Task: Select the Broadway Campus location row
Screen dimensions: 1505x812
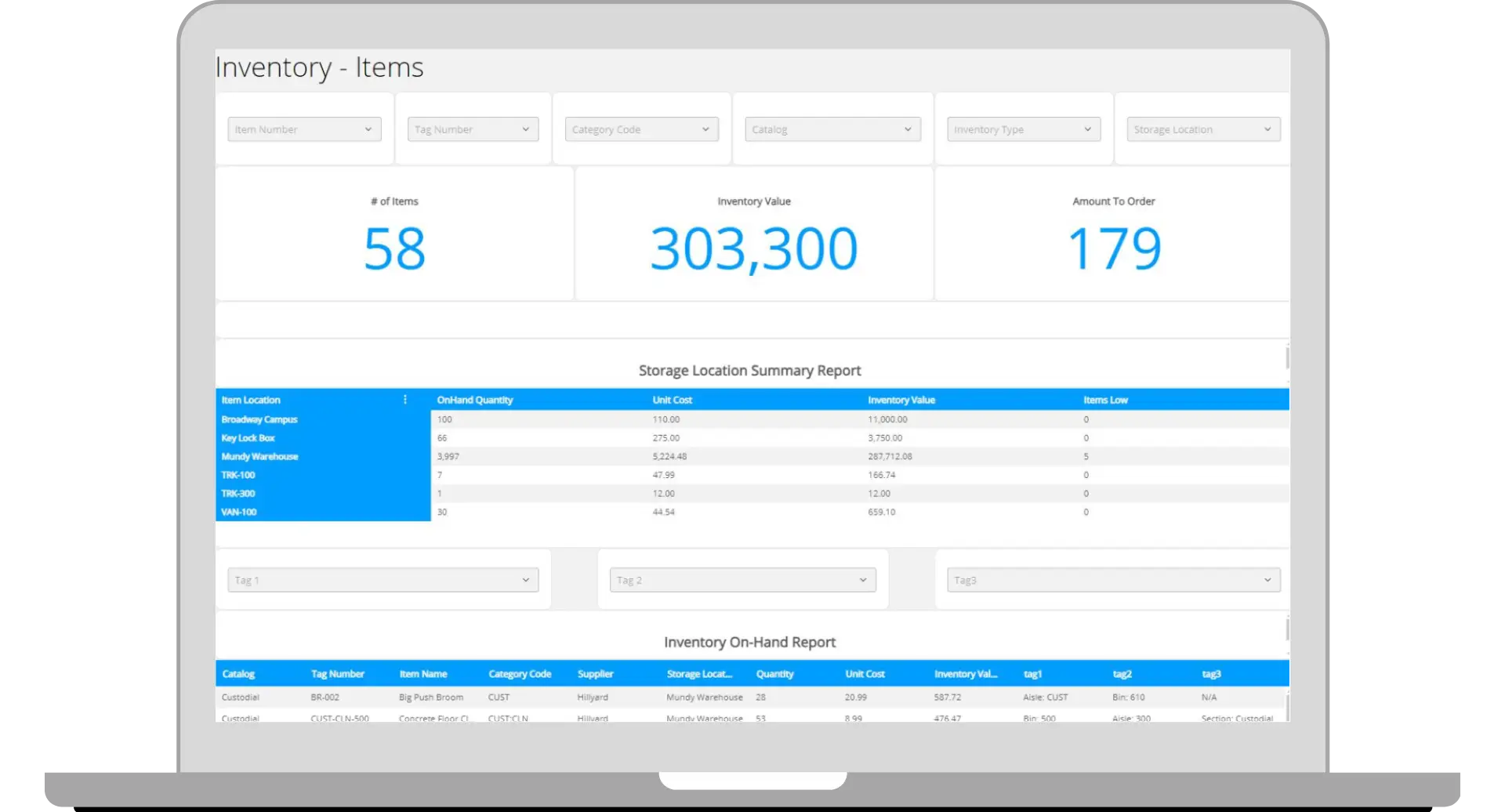Action: [x=259, y=419]
